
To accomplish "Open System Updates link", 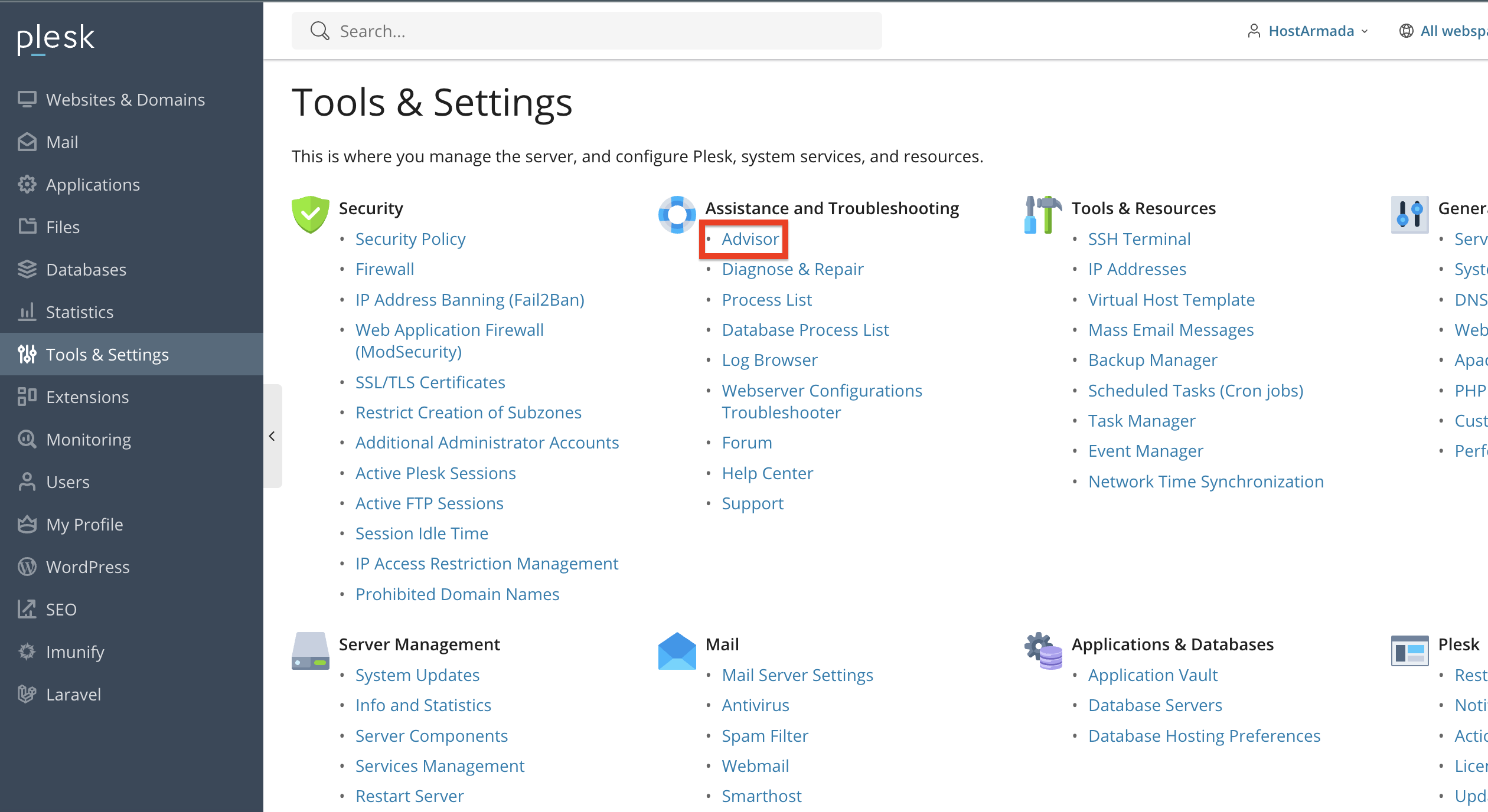I will 417,675.
